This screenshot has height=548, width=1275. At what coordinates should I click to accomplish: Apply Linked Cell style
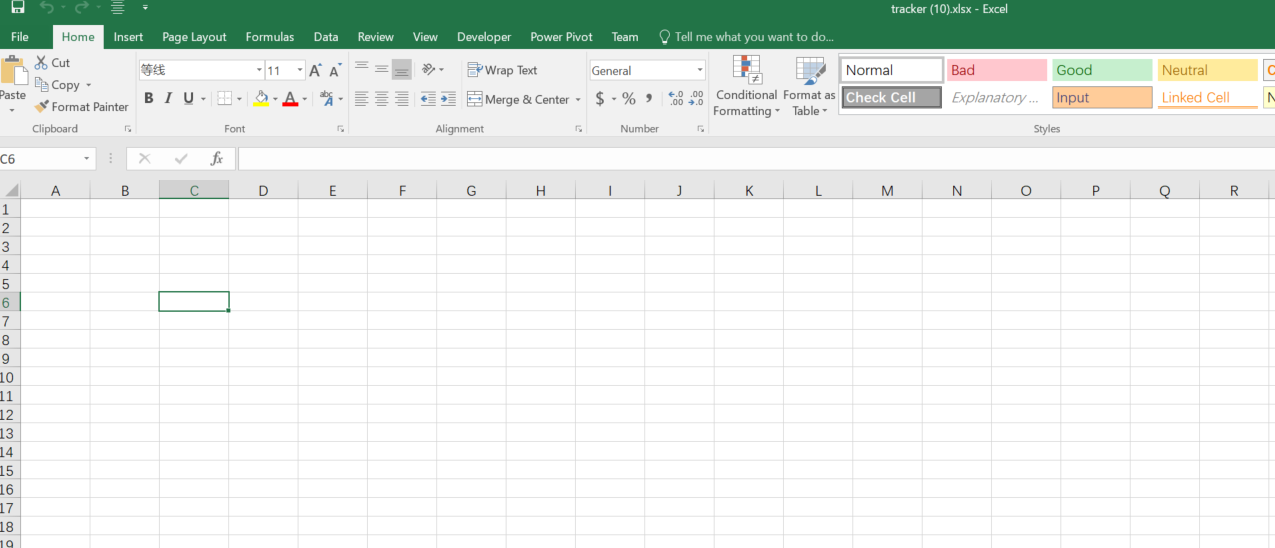point(1207,97)
